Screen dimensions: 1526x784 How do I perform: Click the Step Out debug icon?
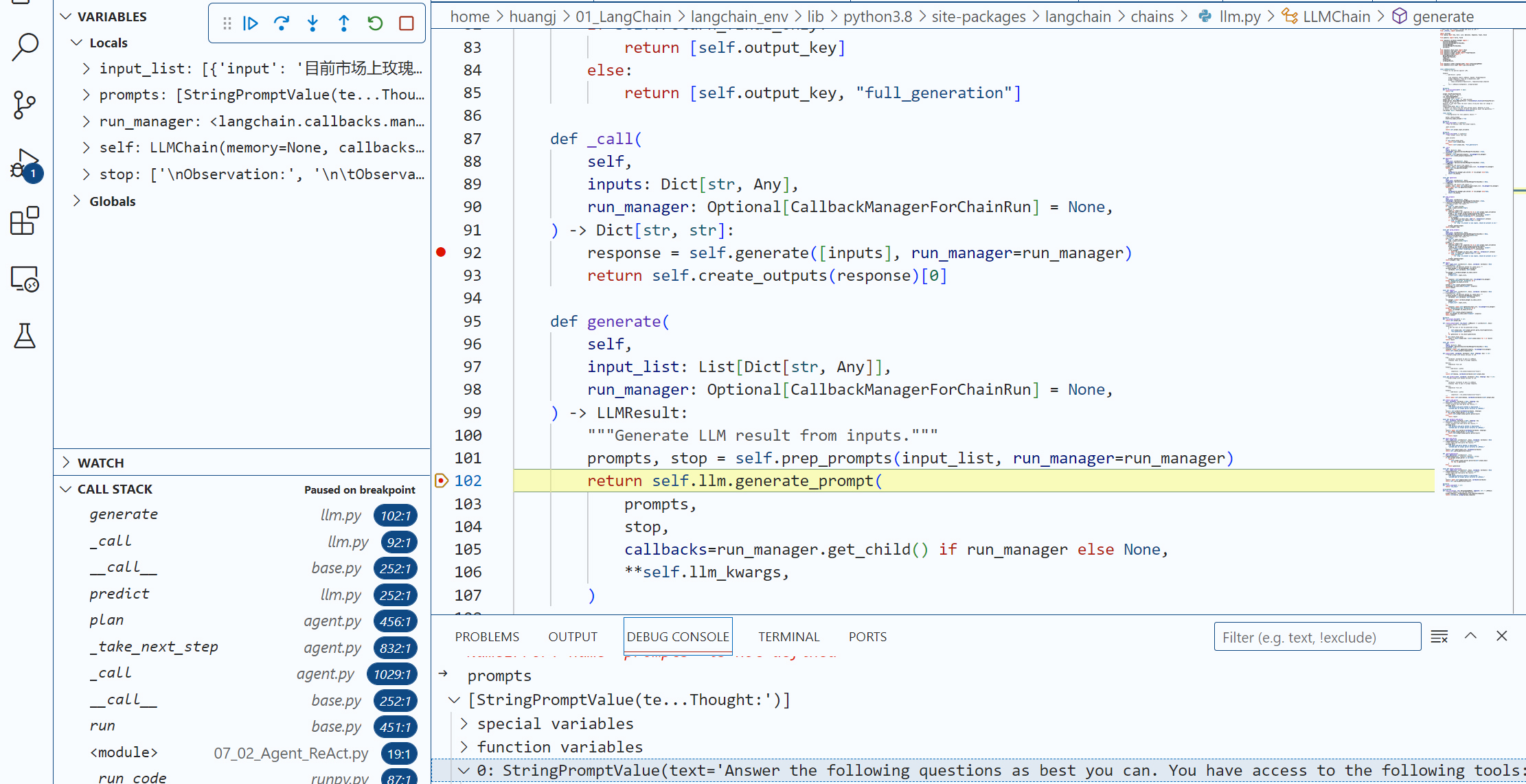pos(343,23)
